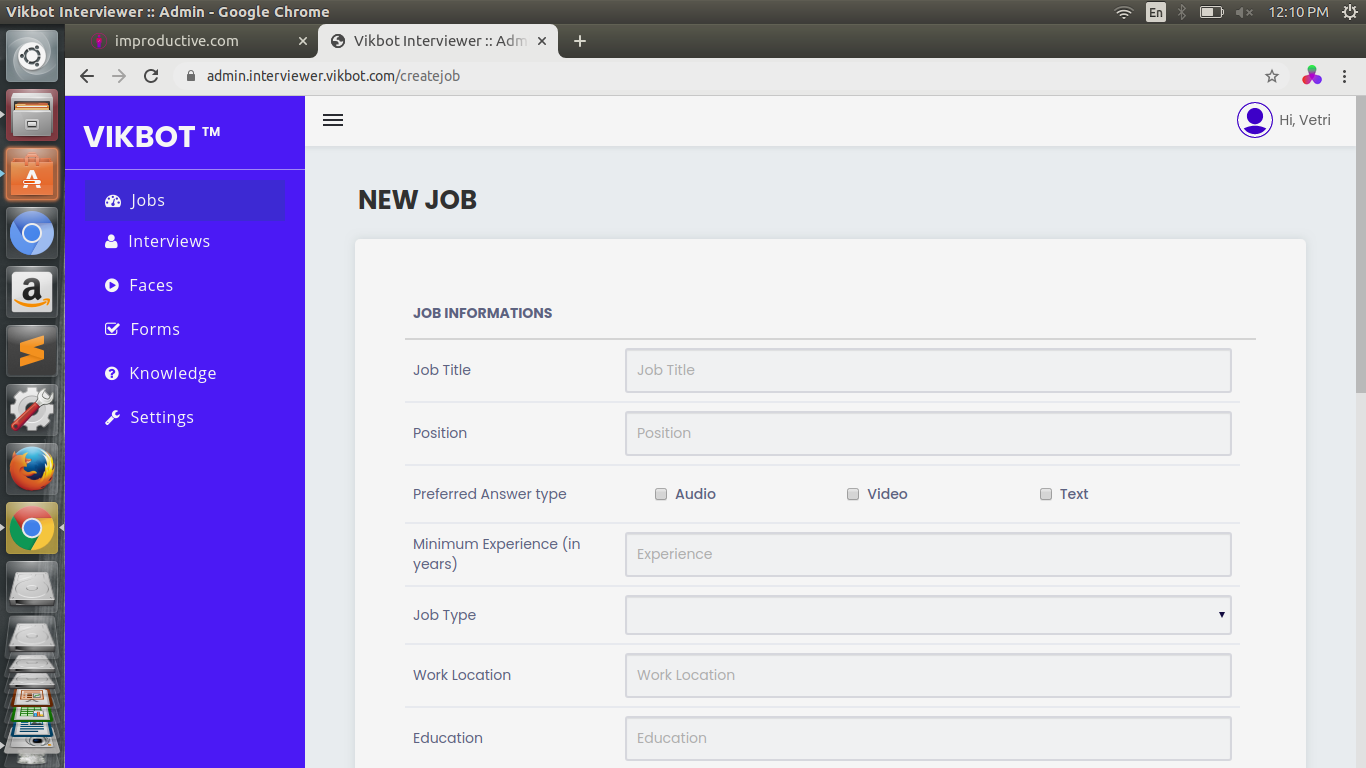Screen dimensions: 1366x768
Task: Open Chrome's three-dot menu
Action: coord(1345,76)
